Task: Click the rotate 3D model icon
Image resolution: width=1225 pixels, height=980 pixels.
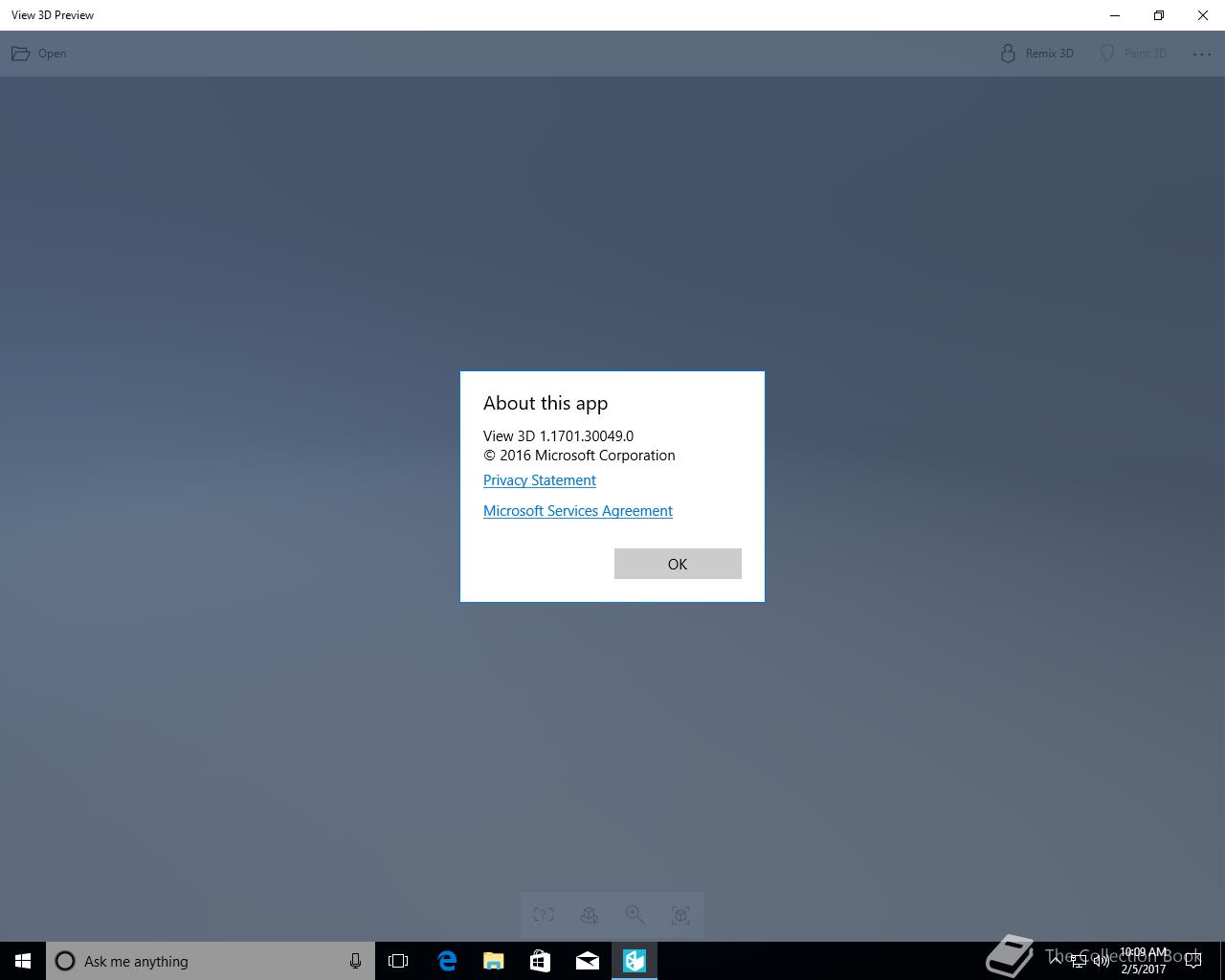Action: tap(590, 915)
